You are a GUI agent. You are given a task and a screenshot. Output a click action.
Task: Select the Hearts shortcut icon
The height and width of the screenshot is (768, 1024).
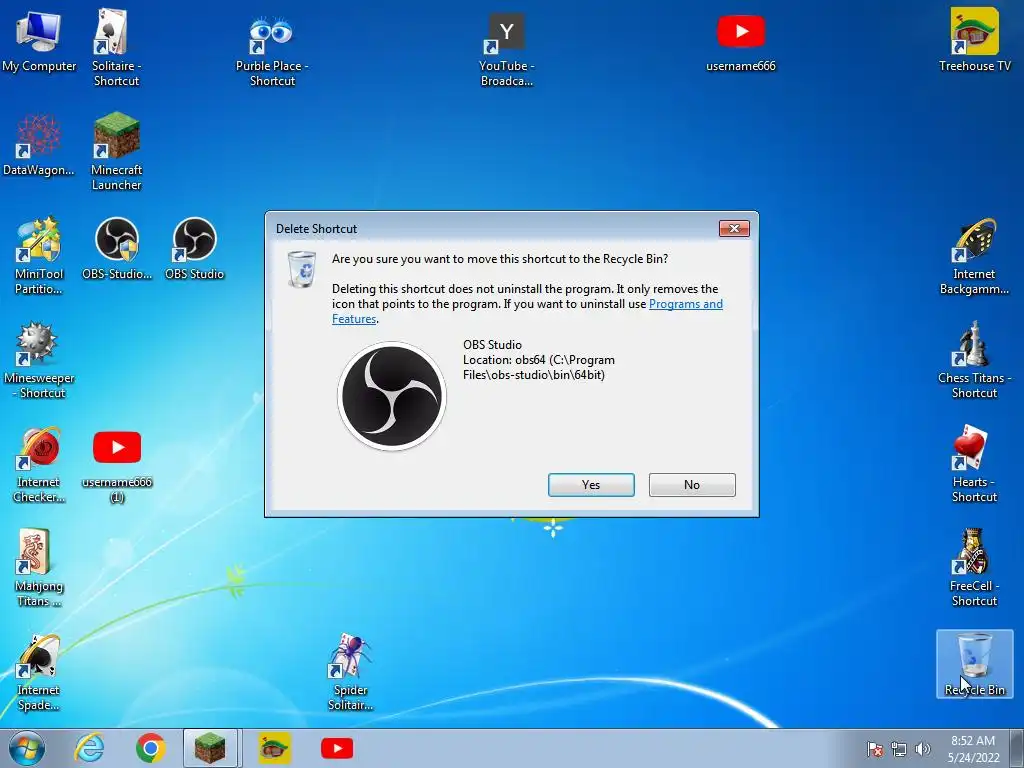pyautogui.click(x=974, y=465)
